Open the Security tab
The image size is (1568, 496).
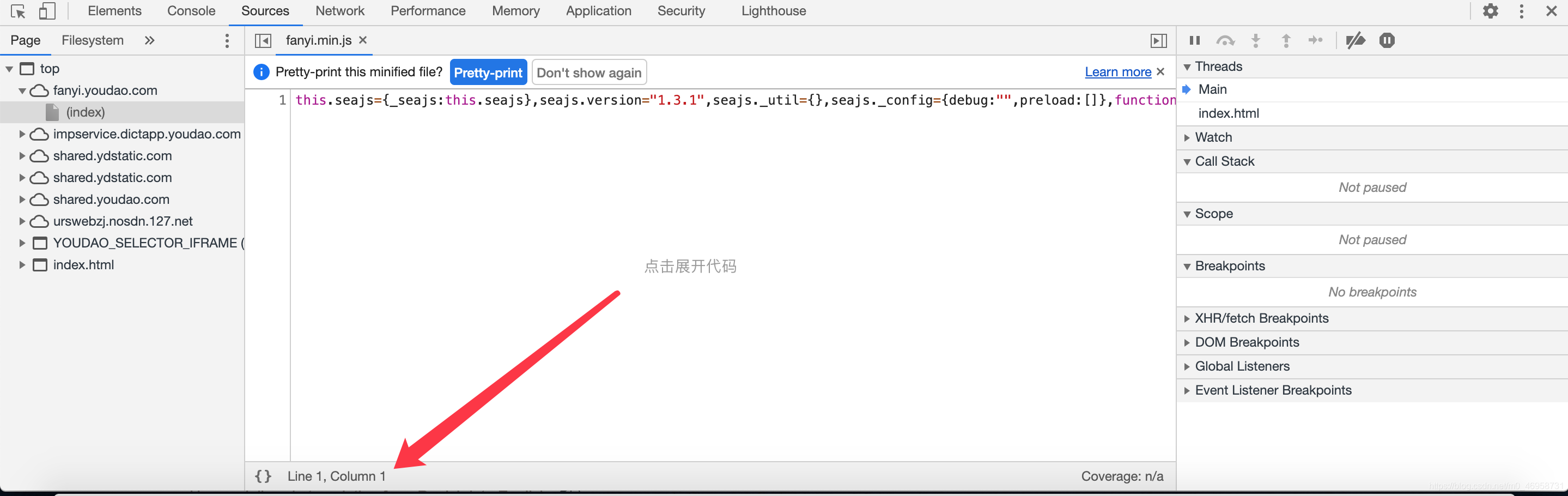pos(681,11)
